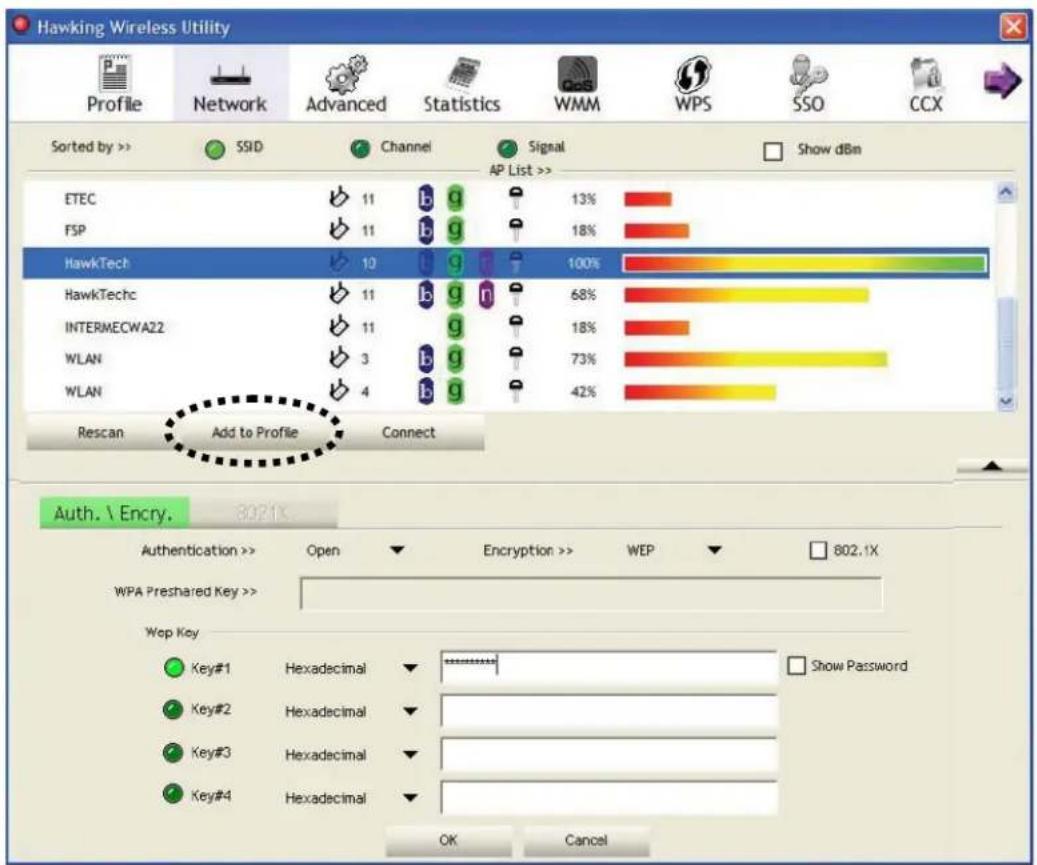Click the Cancel button
The height and width of the screenshot is (865, 1037).
pos(586,840)
